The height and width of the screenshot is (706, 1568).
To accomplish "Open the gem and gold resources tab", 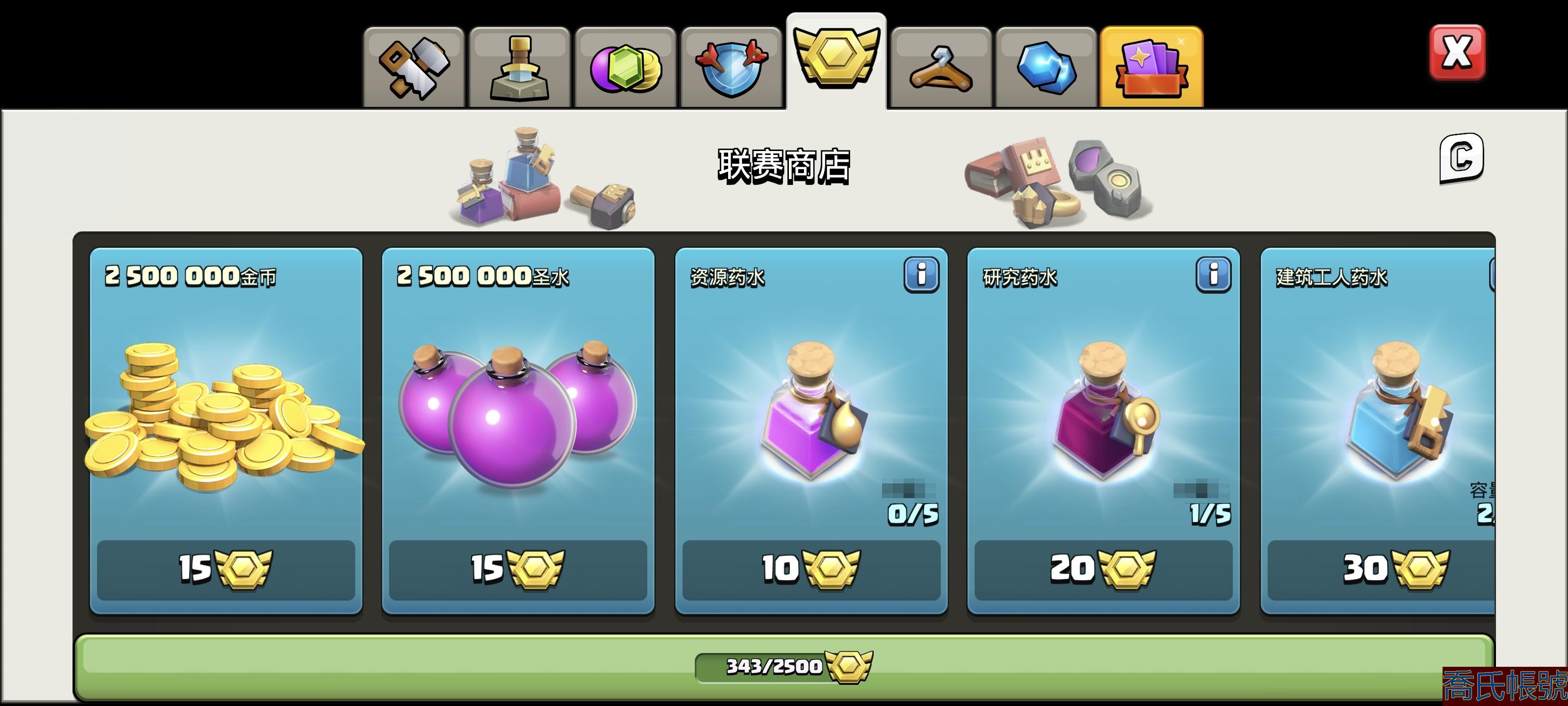I will [625, 67].
